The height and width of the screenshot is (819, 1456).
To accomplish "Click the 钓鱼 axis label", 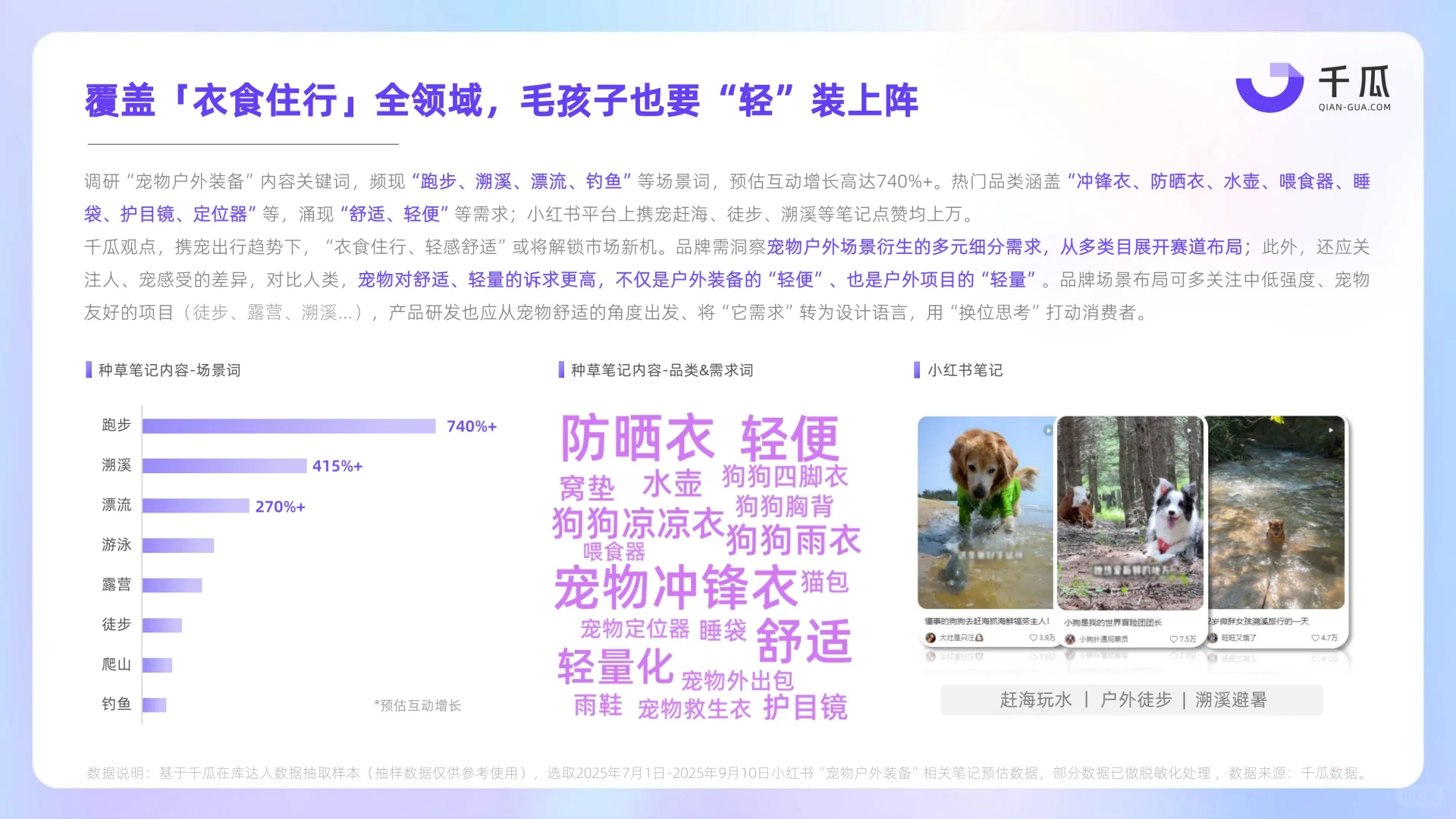I will pyautogui.click(x=117, y=704).
